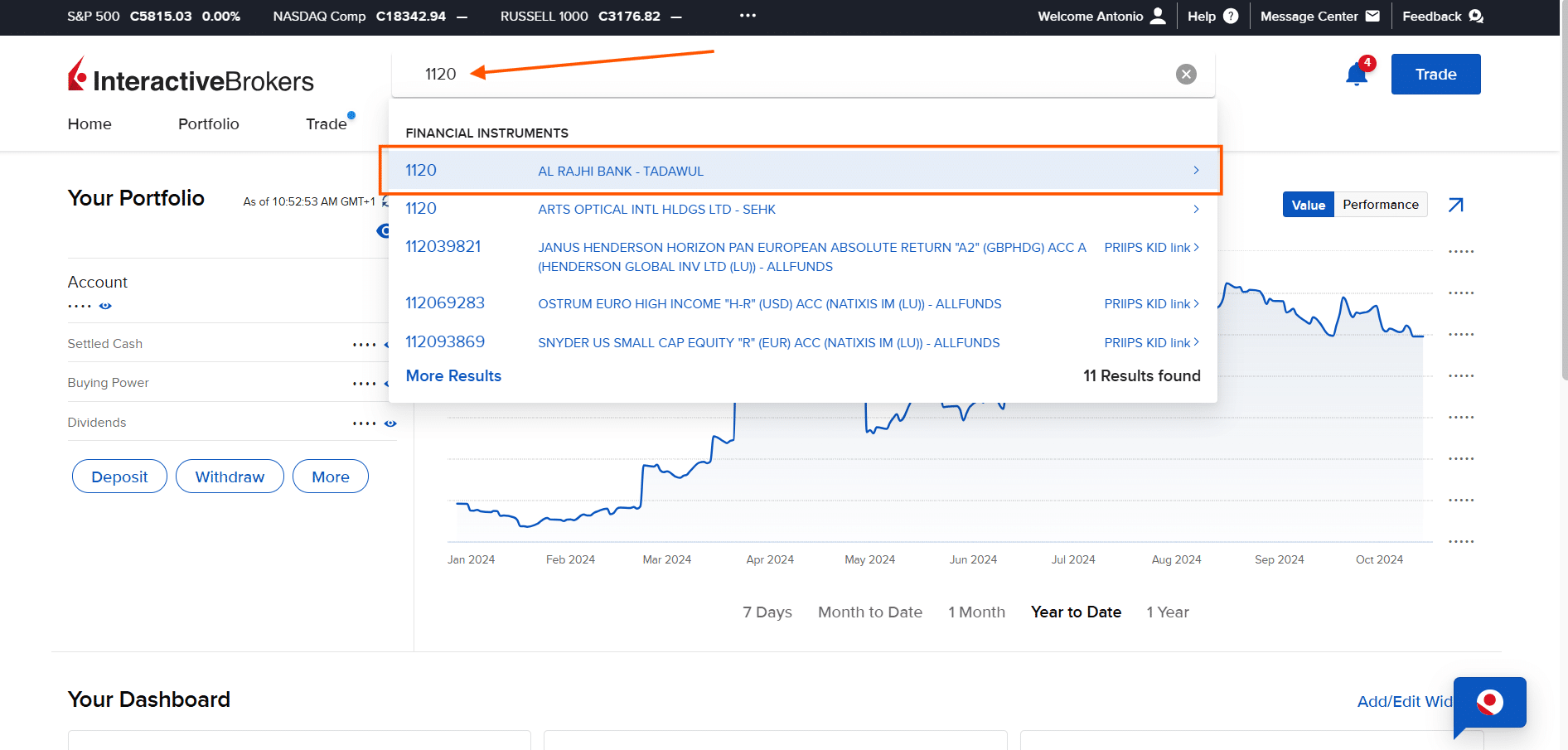Image resolution: width=1568 pixels, height=750 pixels.
Task: Select Month to Date chart range
Action: [x=870, y=612]
